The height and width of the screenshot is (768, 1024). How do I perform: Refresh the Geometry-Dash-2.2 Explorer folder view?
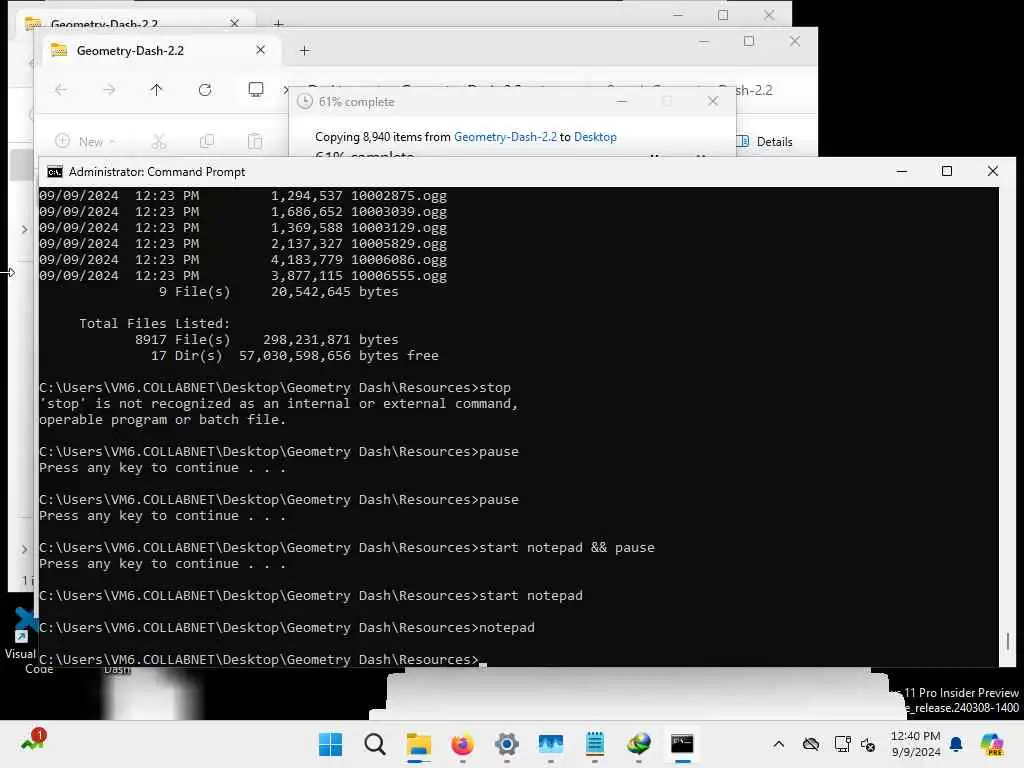pos(205,89)
